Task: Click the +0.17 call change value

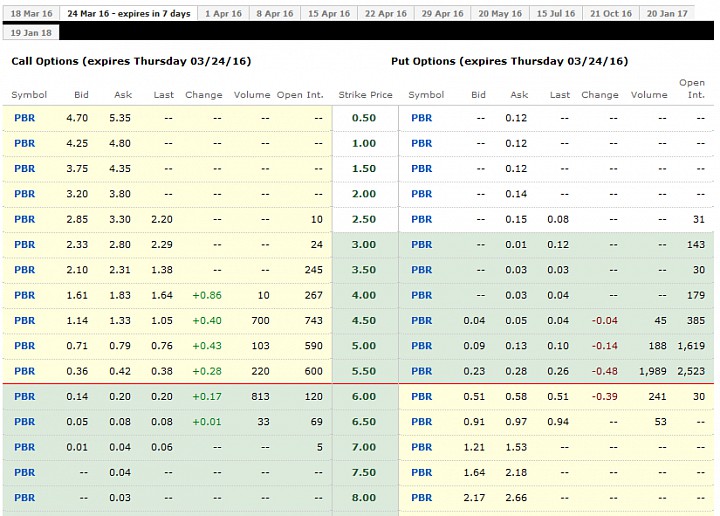Action: (x=207, y=396)
